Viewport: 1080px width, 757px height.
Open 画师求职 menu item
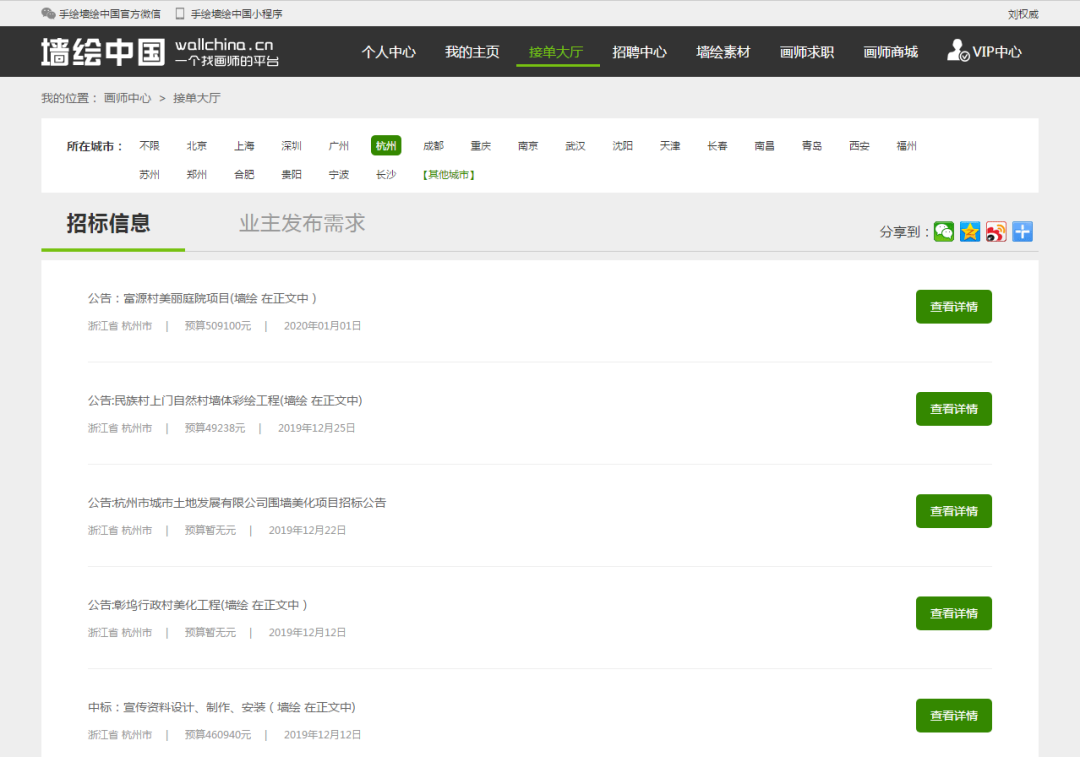[x=807, y=52]
